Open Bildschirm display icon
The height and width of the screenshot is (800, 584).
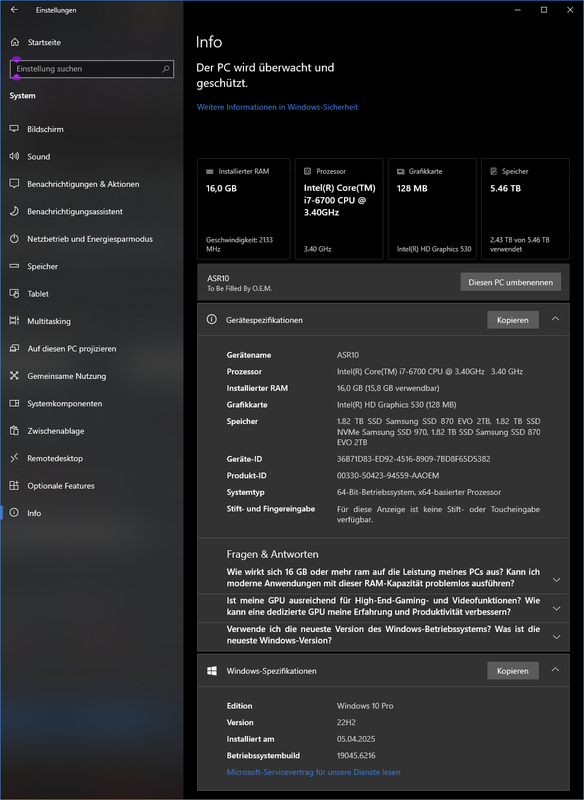pyautogui.click(x=14, y=129)
